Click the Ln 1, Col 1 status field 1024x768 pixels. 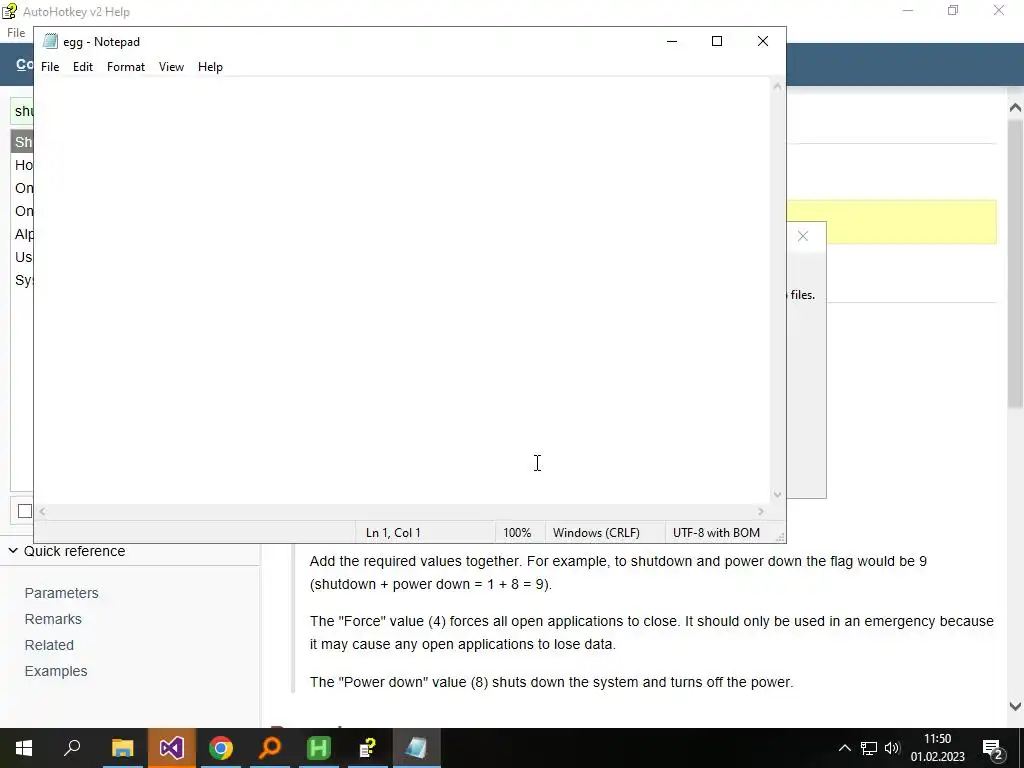[x=424, y=533]
